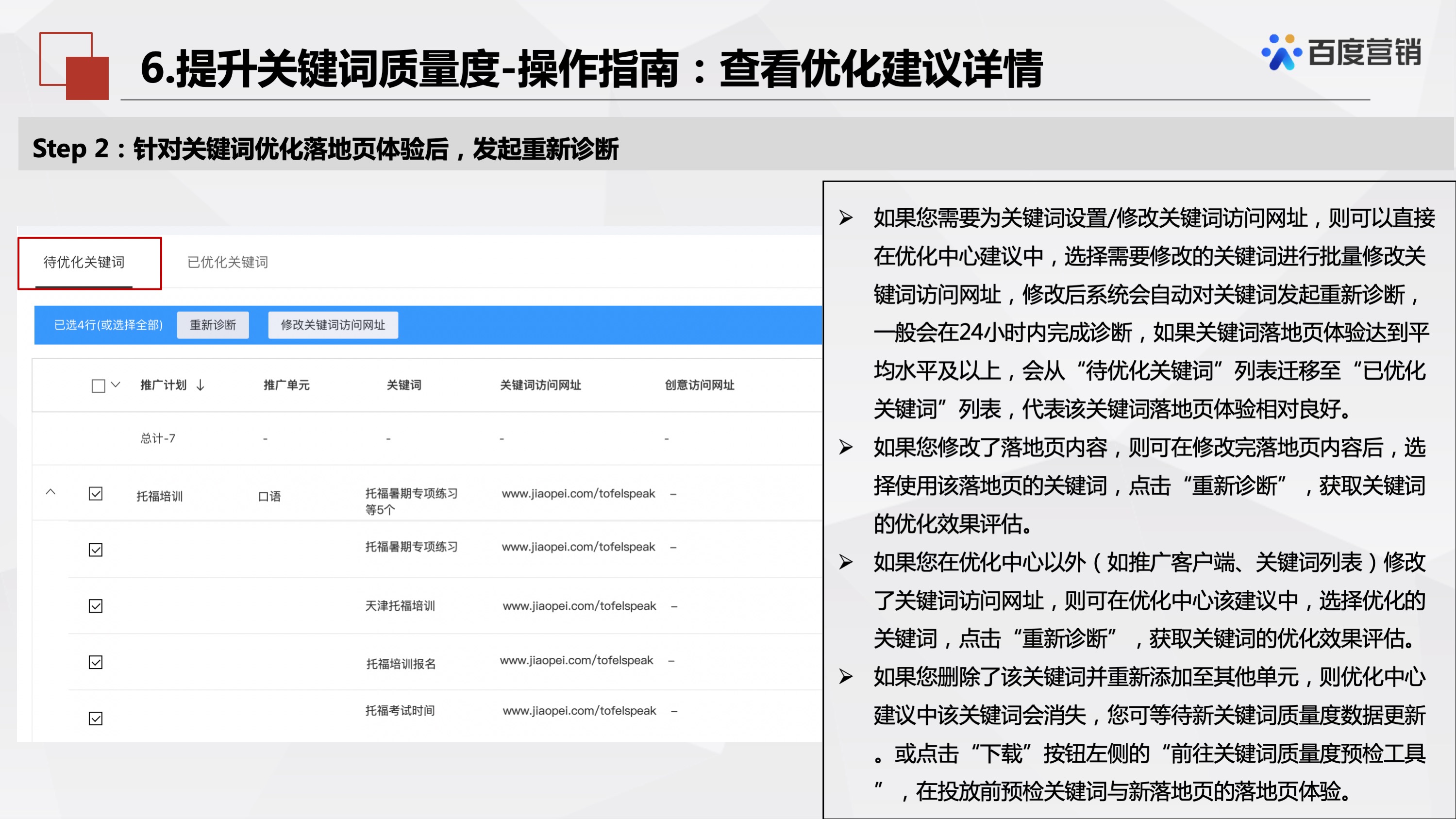Open link www.jiaopei.com/tofelspeak for 天津托福培训
Image resolution: width=1456 pixels, height=819 pixels.
click(578, 605)
